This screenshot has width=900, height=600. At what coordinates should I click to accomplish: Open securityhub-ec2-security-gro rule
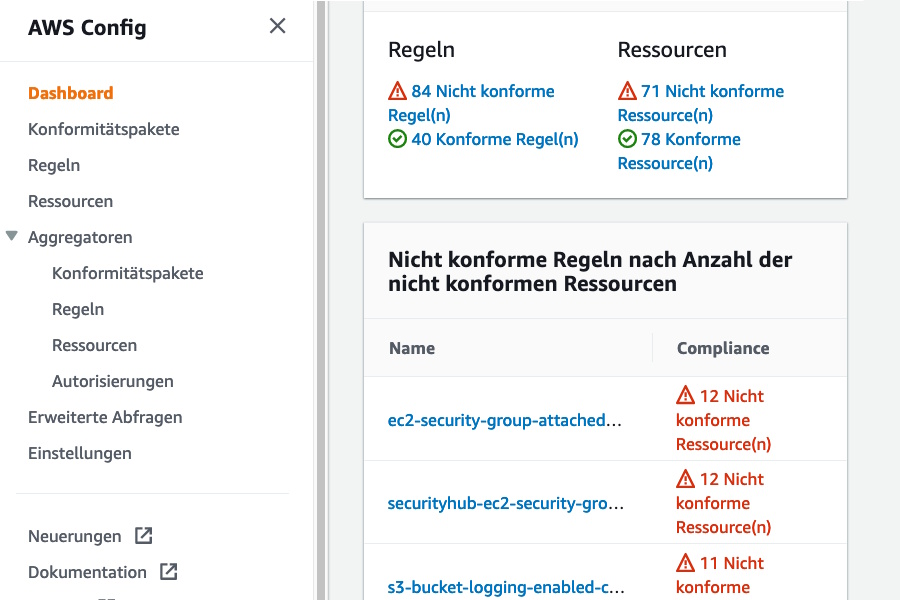tap(506, 504)
